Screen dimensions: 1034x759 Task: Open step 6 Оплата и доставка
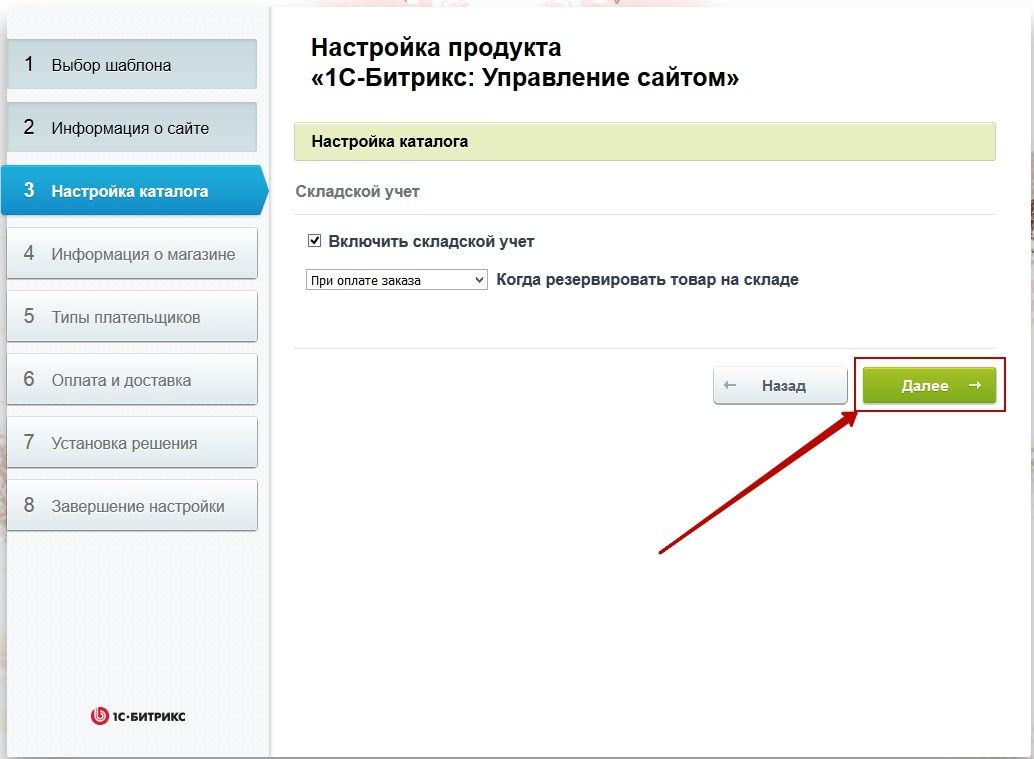click(x=132, y=380)
